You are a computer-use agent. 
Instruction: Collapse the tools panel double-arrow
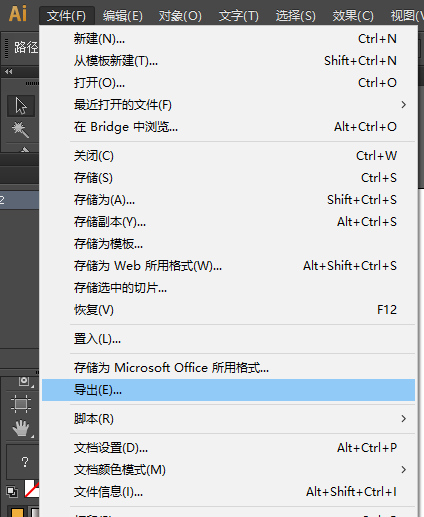coord(9,71)
